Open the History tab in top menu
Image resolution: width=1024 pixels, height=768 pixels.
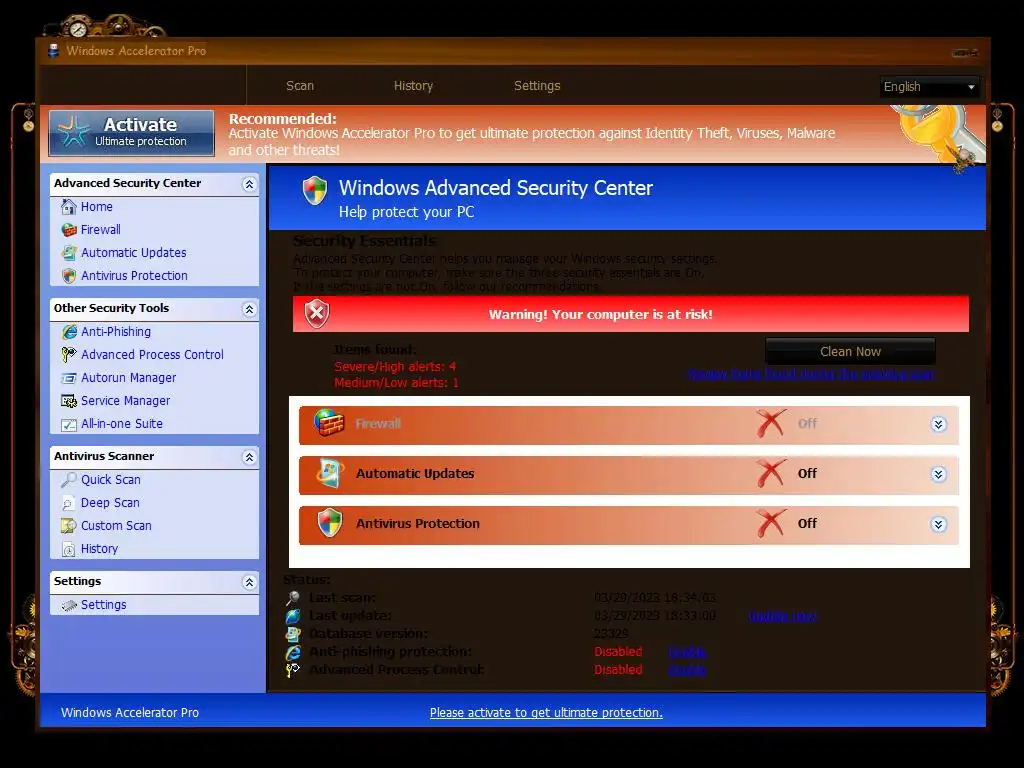coord(413,86)
